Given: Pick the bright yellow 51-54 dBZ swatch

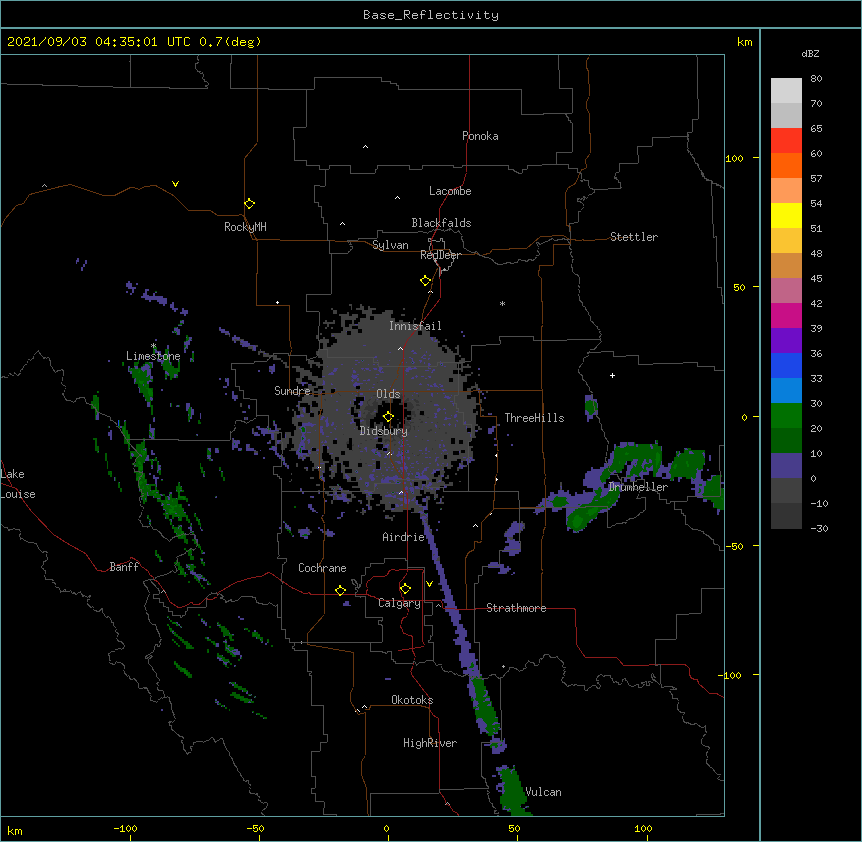Looking at the screenshot, I should [786, 215].
